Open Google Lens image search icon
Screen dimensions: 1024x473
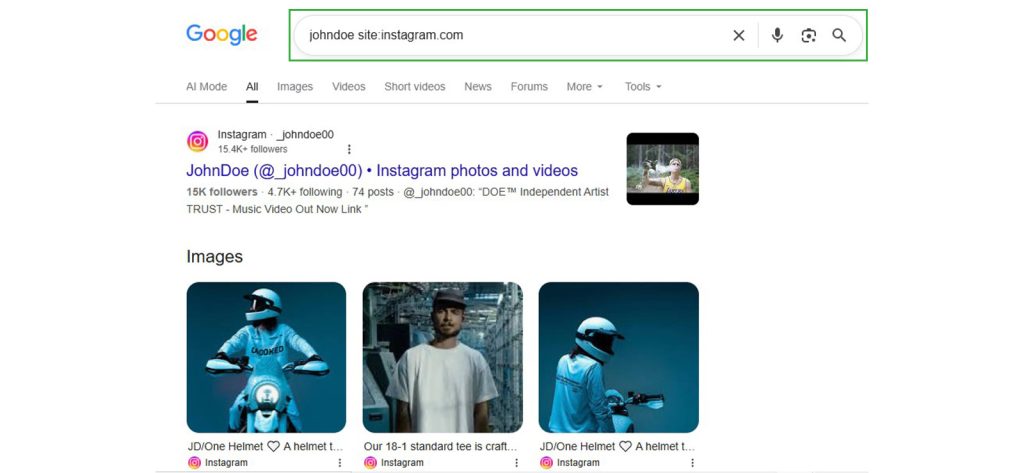pos(808,35)
